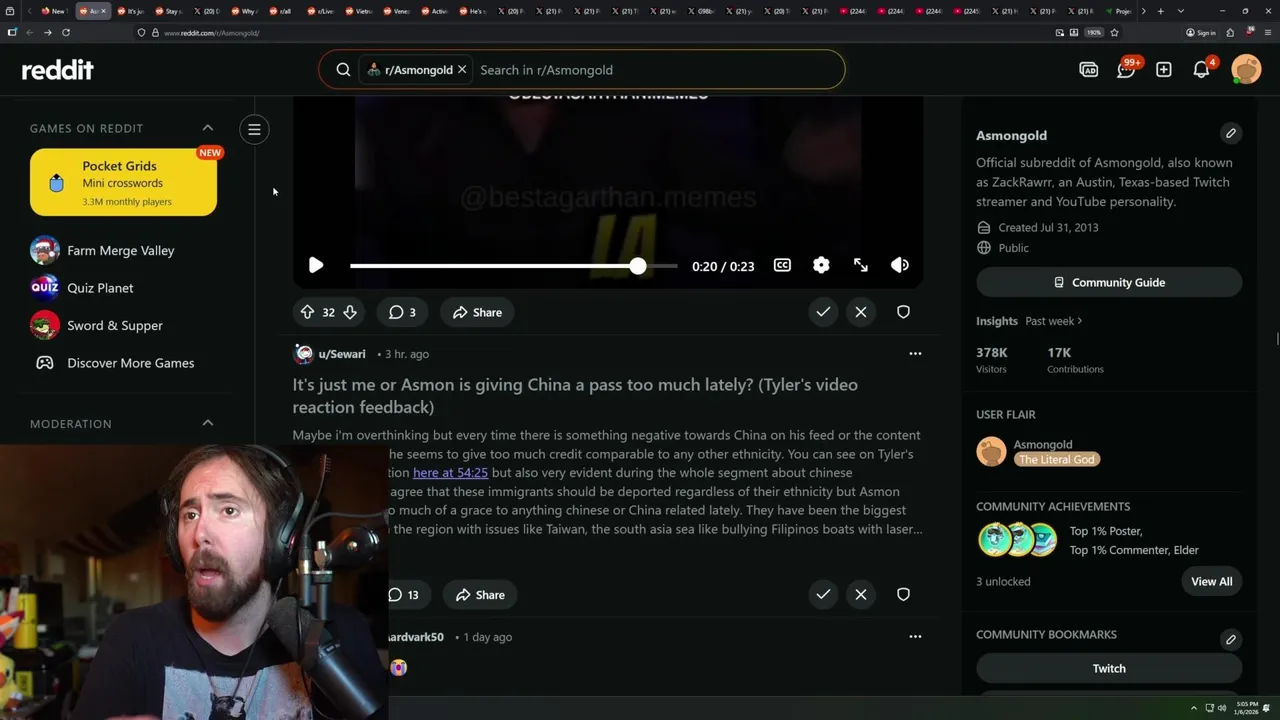Click the search magnifier icon
This screenshot has width=1280, height=720.
pos(343,70)
